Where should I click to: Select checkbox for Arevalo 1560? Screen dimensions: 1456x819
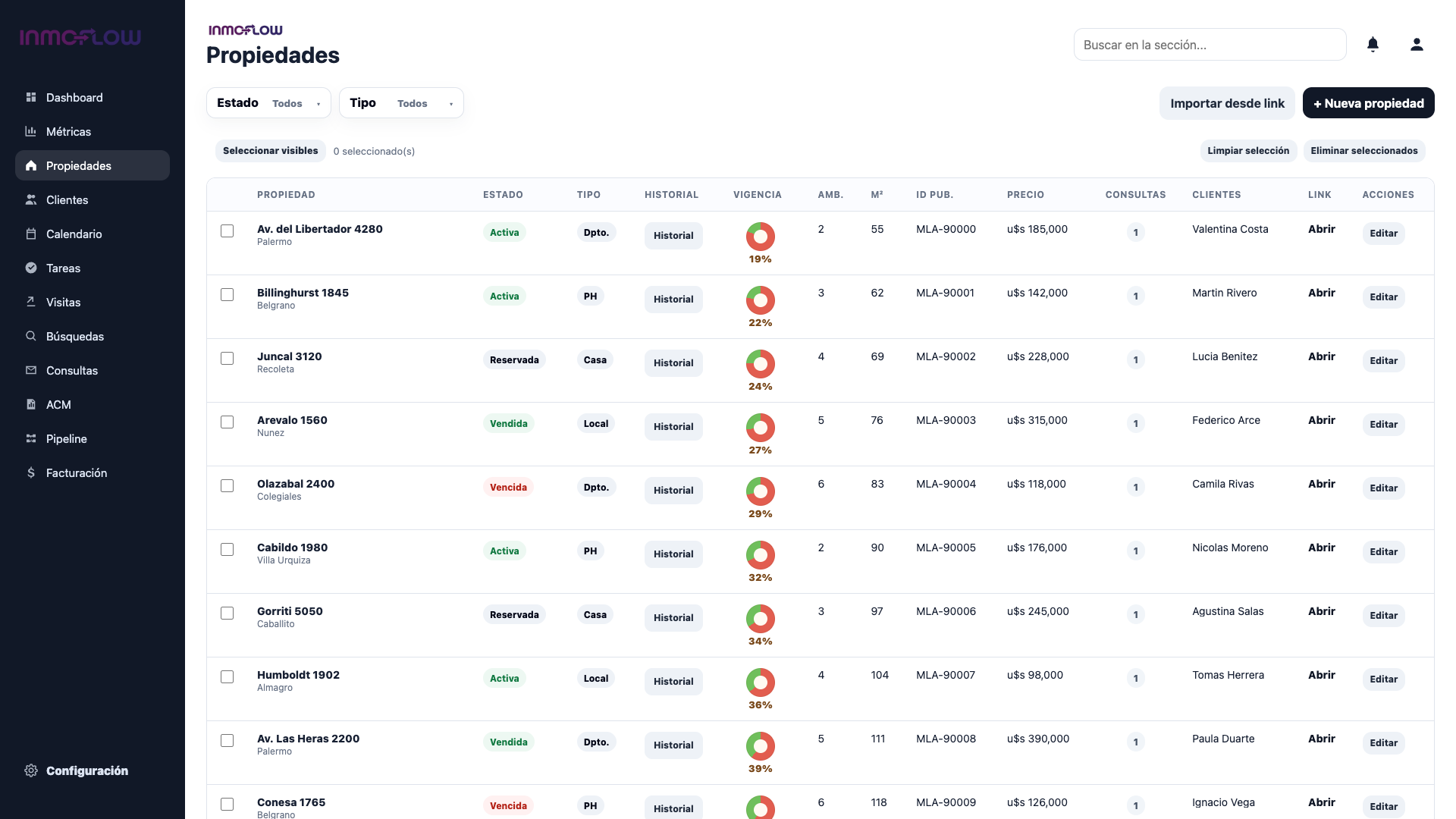tap(227, 422)
